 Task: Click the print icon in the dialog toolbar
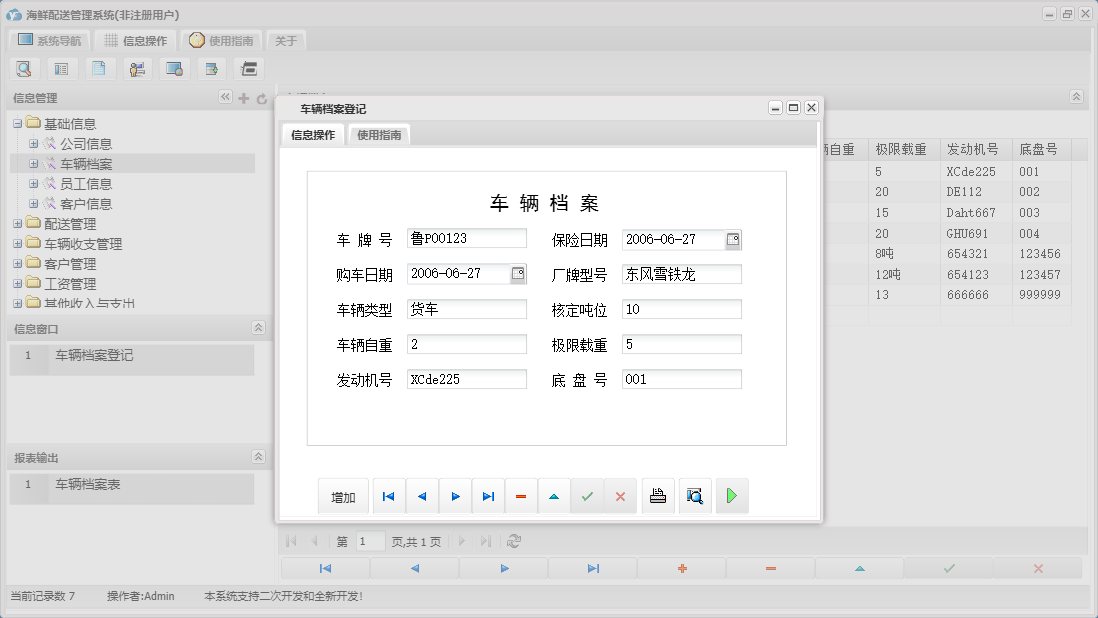[657, 495]
